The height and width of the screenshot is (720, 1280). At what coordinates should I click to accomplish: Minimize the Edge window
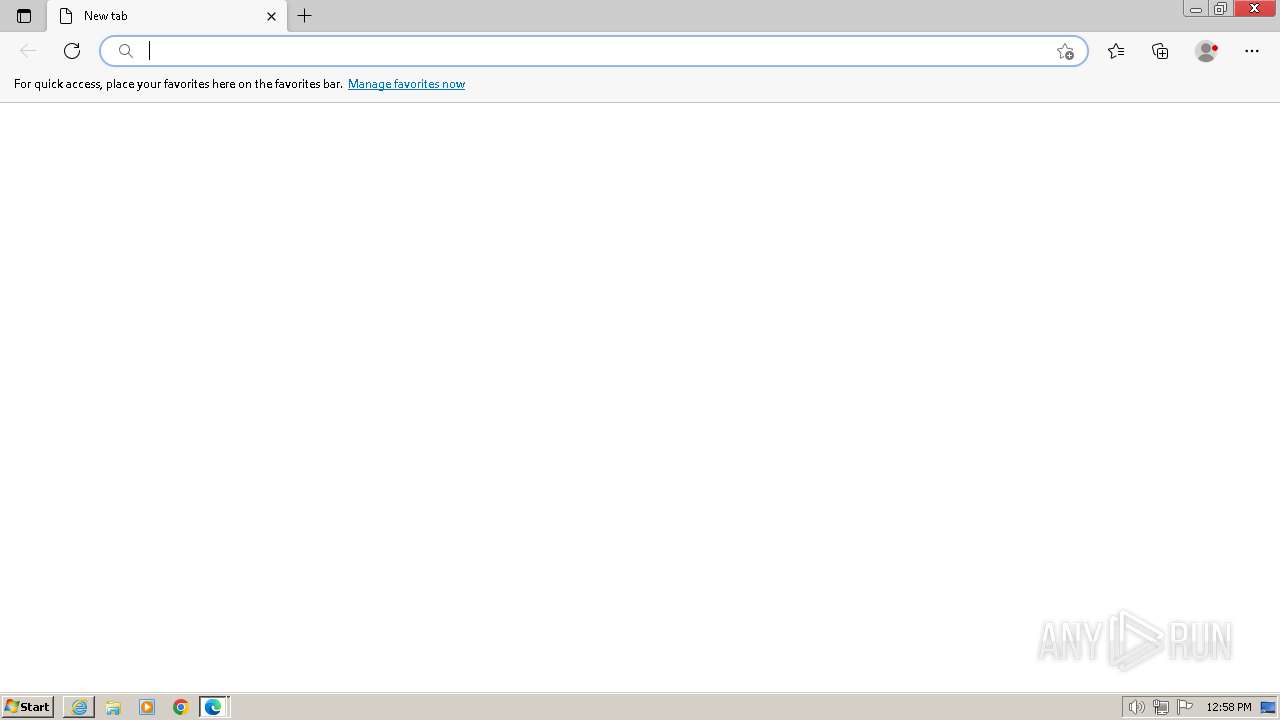[x=1195, y=9]
